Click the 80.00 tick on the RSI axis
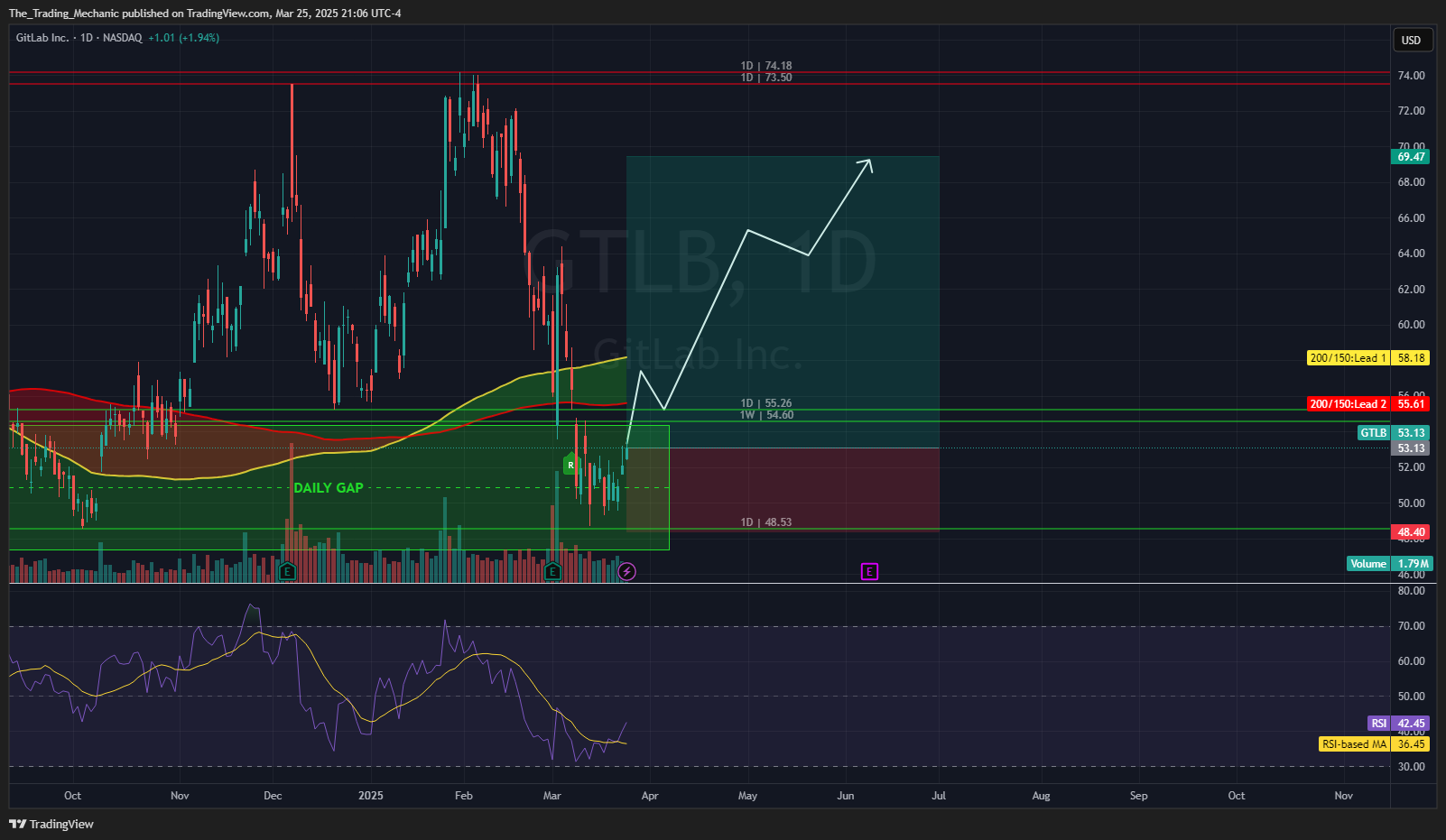 click(x=1412, y=591)
